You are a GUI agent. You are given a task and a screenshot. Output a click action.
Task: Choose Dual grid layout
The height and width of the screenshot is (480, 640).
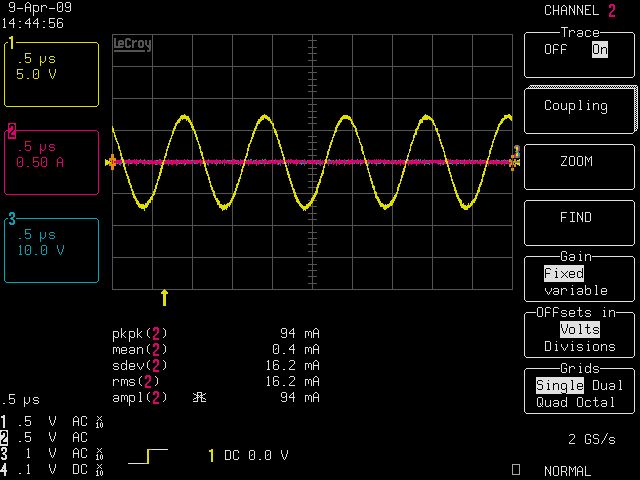(607, 385)
